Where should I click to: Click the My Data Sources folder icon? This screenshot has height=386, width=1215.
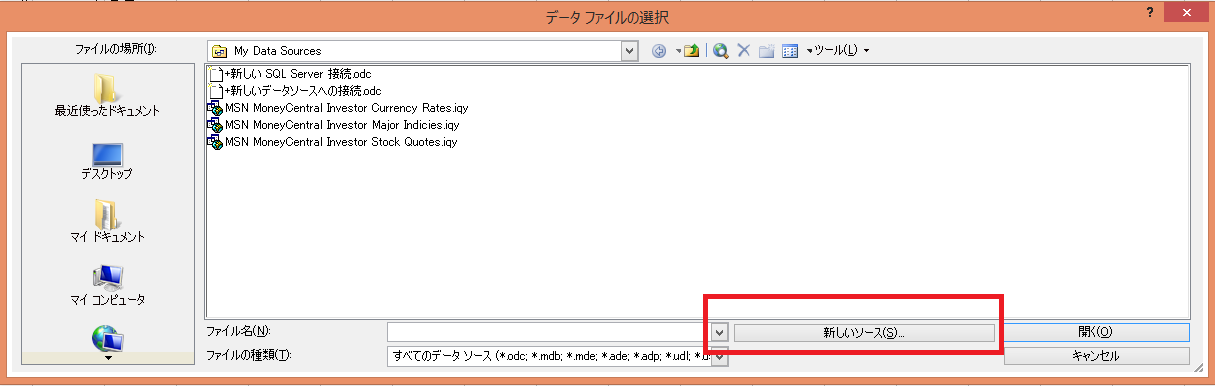[220, 50]
